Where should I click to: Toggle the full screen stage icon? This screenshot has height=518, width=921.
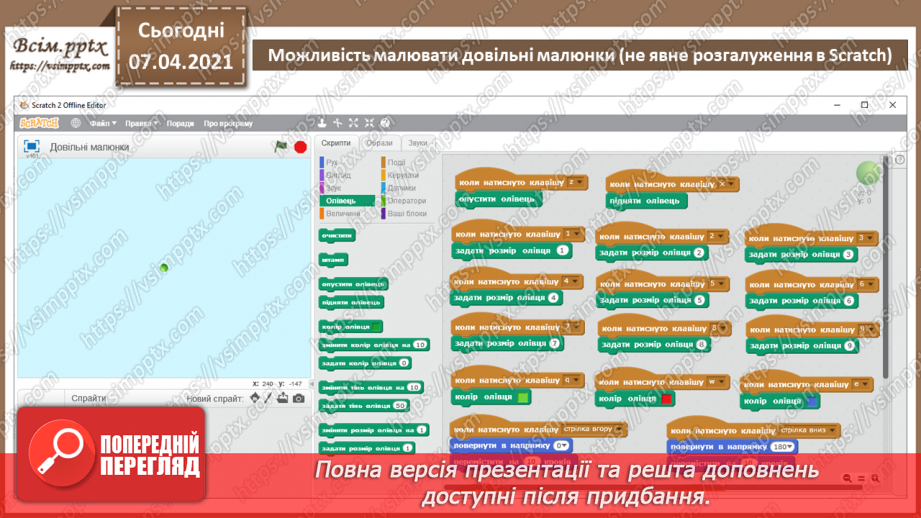click(31, 146)
